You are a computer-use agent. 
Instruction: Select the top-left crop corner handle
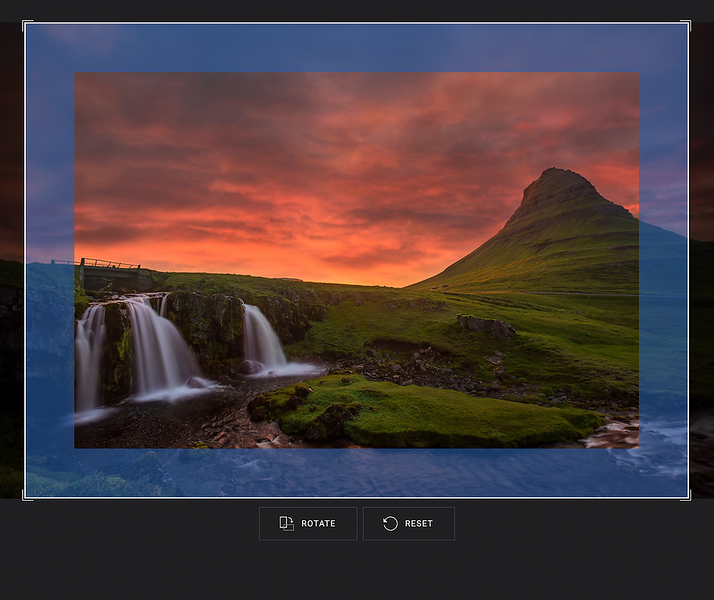coord(27,25)
